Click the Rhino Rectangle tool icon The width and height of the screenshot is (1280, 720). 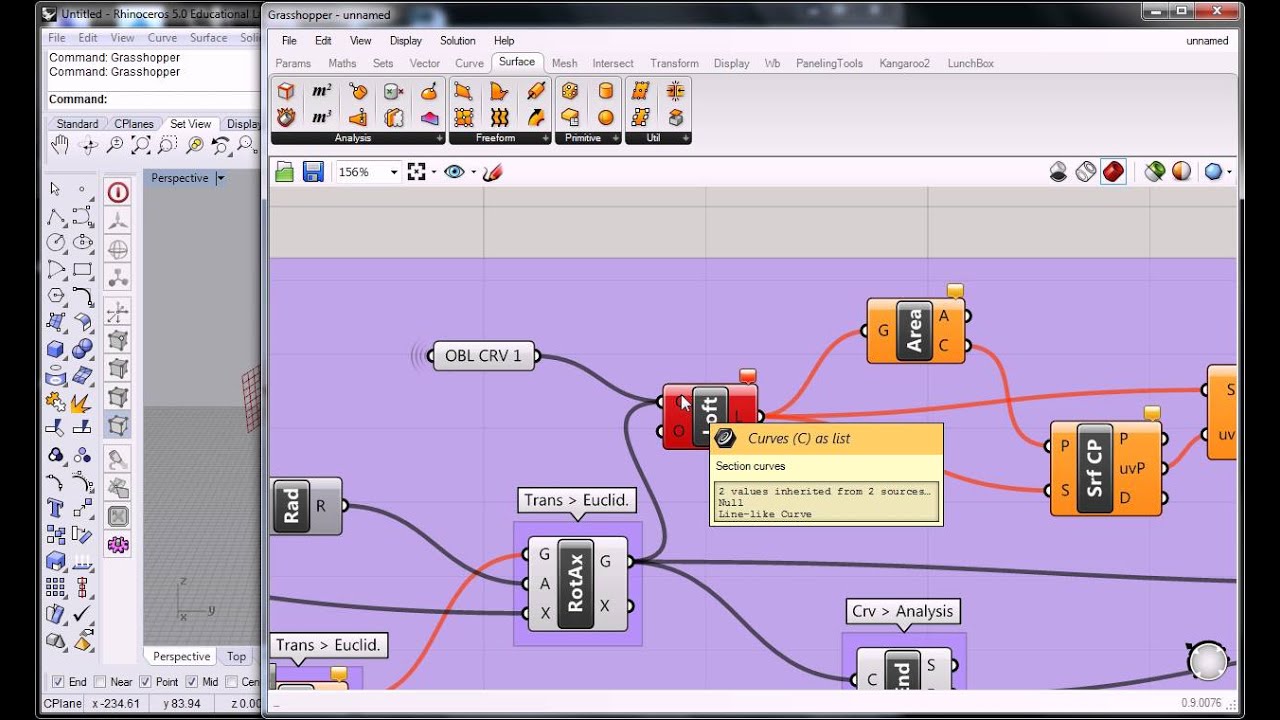(x=82, y=270)
